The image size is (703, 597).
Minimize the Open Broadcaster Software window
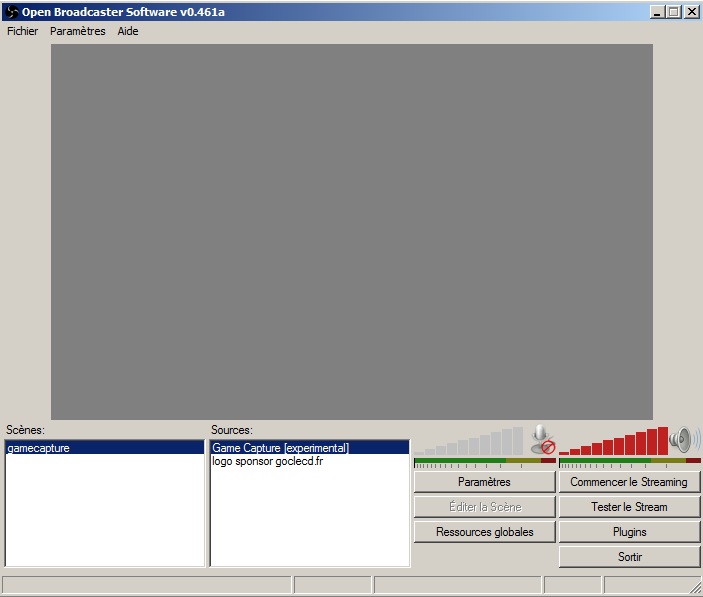click(x=657, y=11)
